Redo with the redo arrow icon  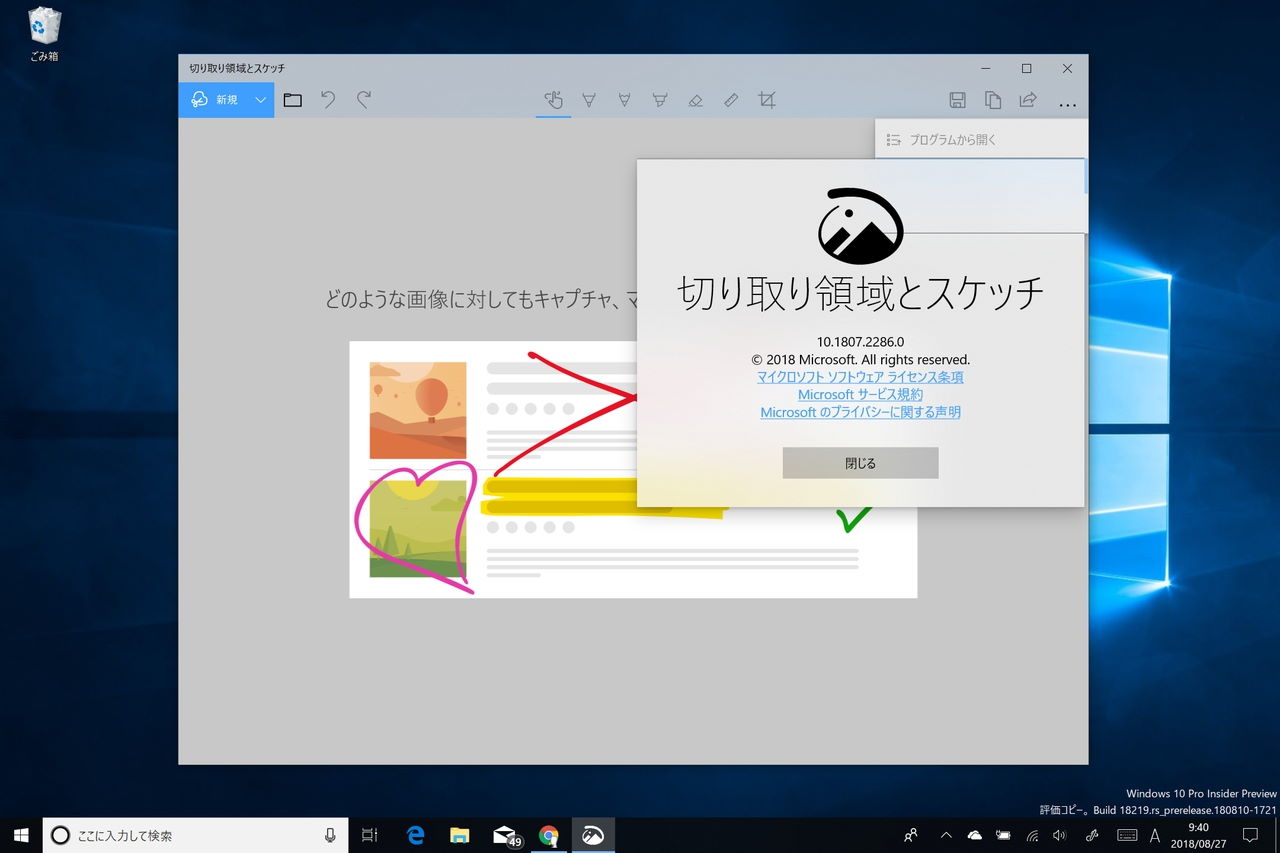tap(364, 100)
